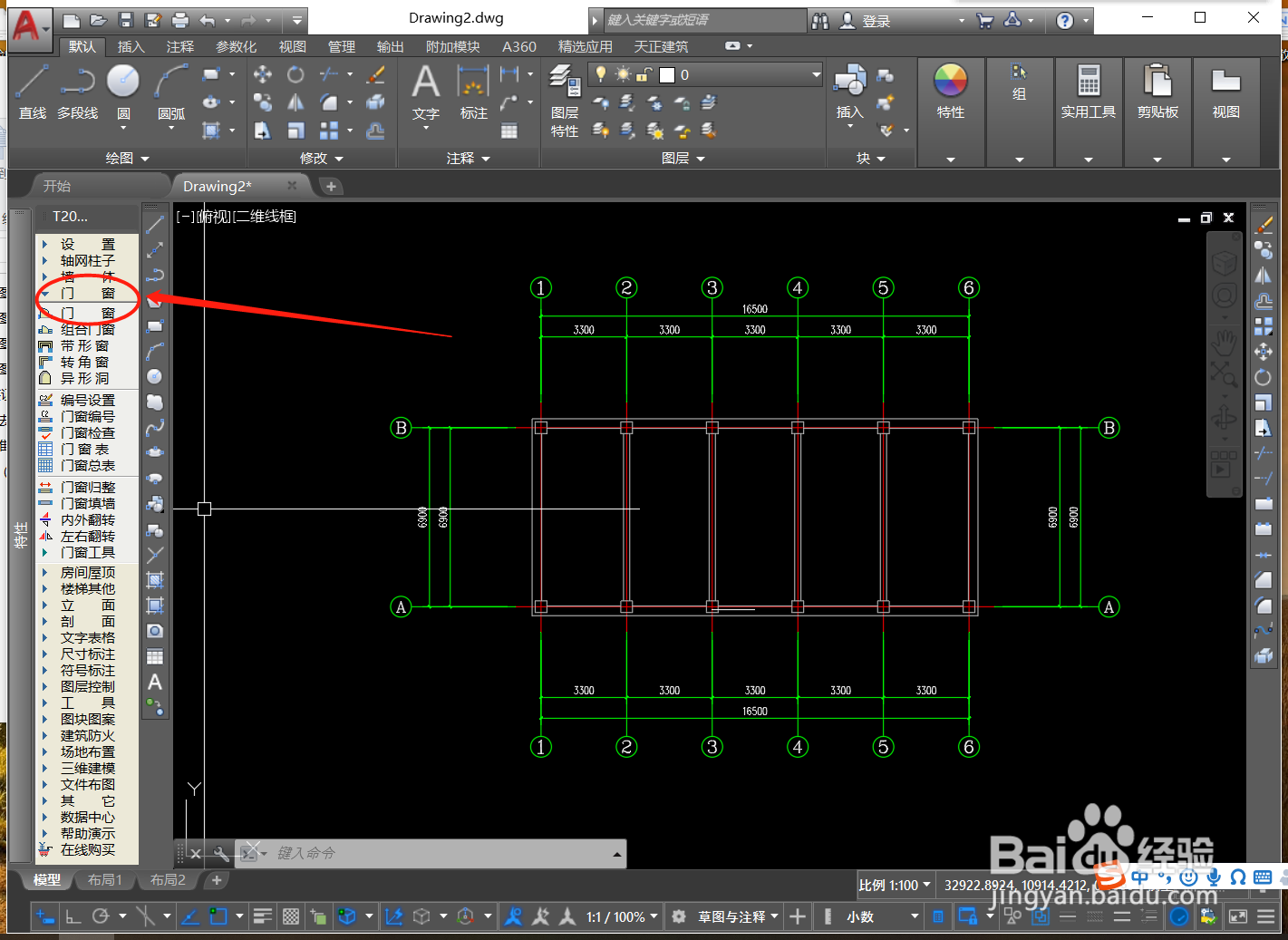
Task: Click the Table tool icon in the Annotation panel
Action: [x=510, y=131]
